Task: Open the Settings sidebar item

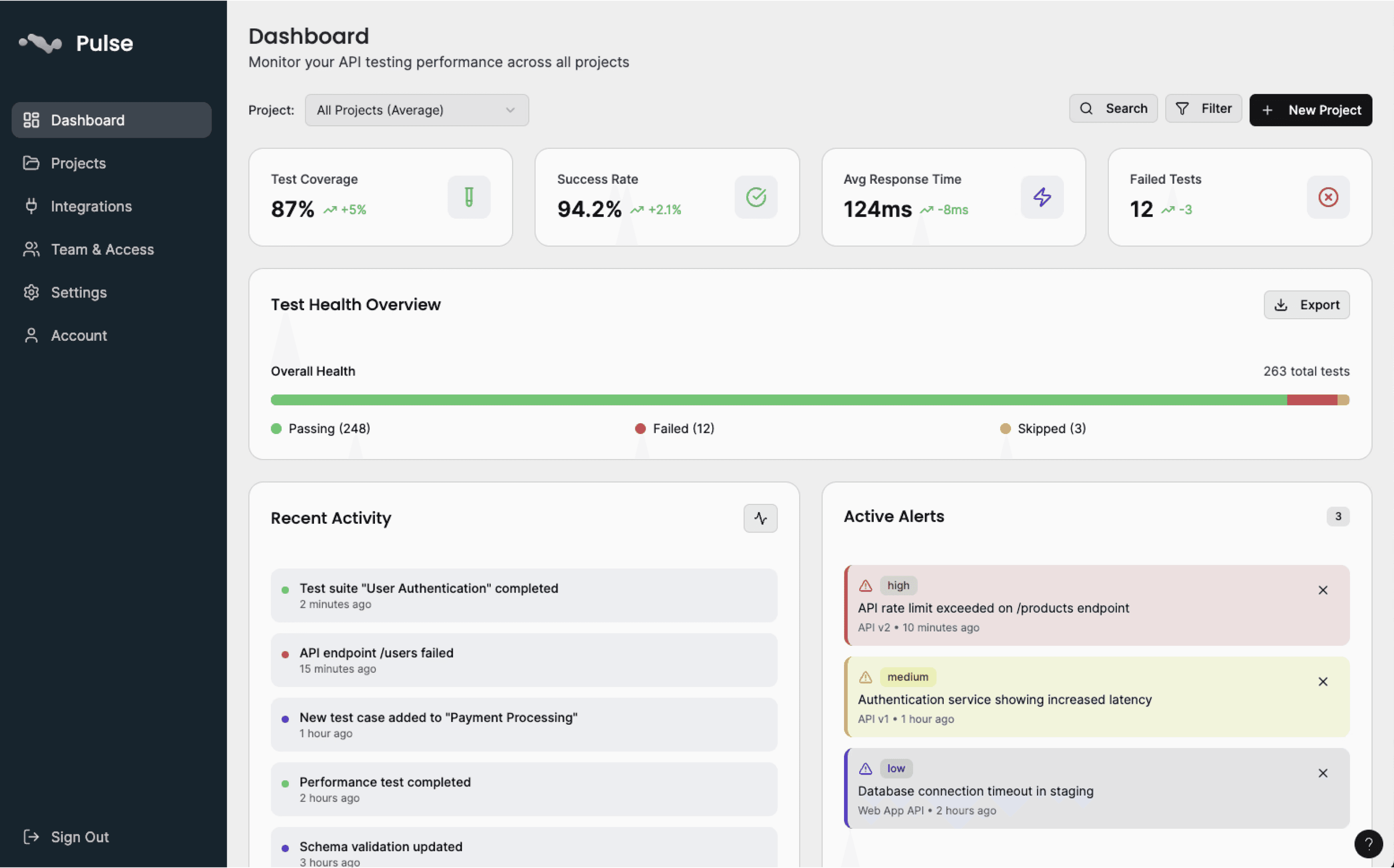Action: [x=79, y=292]
